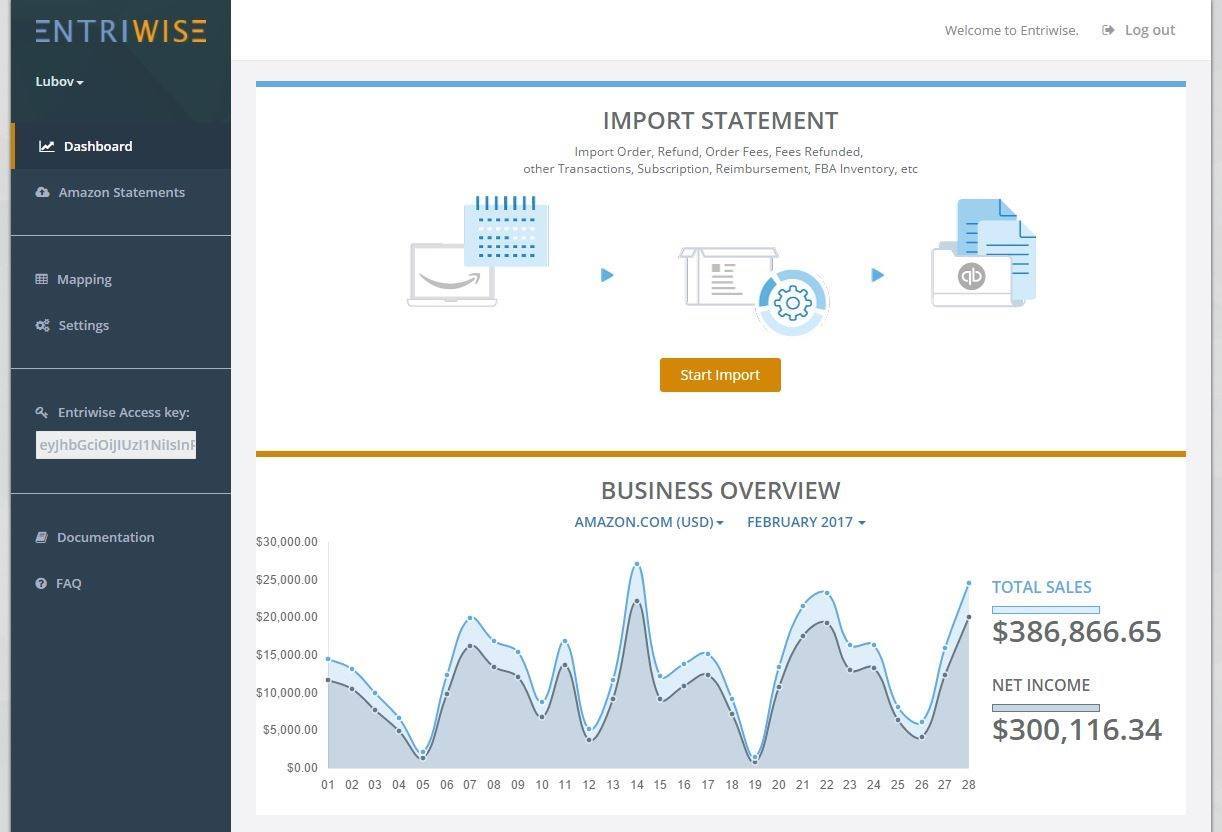1222x832 pixels.
Task: Click the TOTAL SALES label
Action: click(1042, 587)
